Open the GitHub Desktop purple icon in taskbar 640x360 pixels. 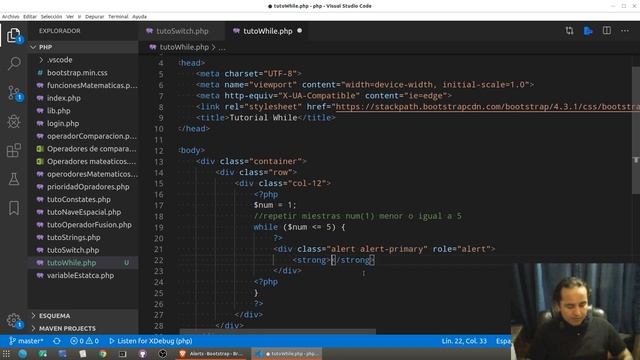142,354
